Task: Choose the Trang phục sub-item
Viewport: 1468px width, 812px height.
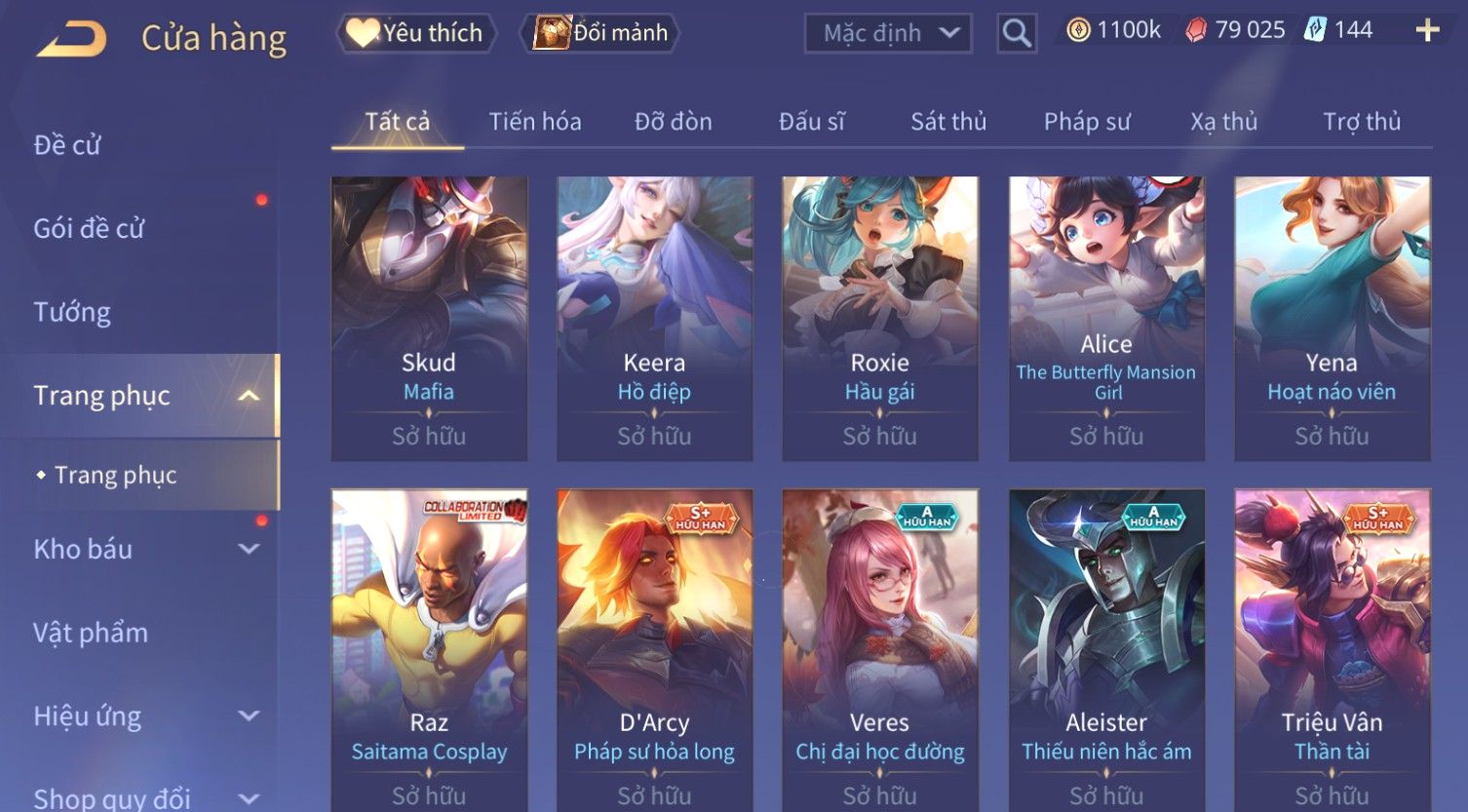Action: [116, 475]
